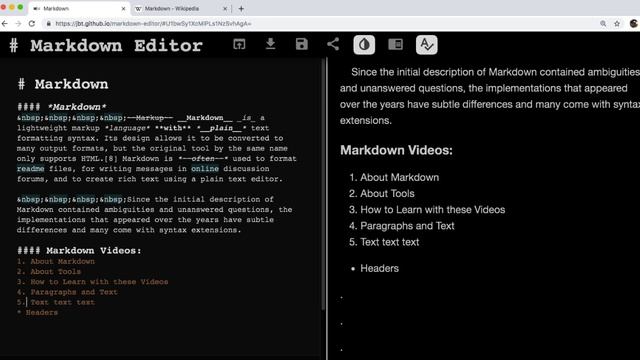Click '3. How to Learn with these Videos' source line

click(x=93, y=282)
